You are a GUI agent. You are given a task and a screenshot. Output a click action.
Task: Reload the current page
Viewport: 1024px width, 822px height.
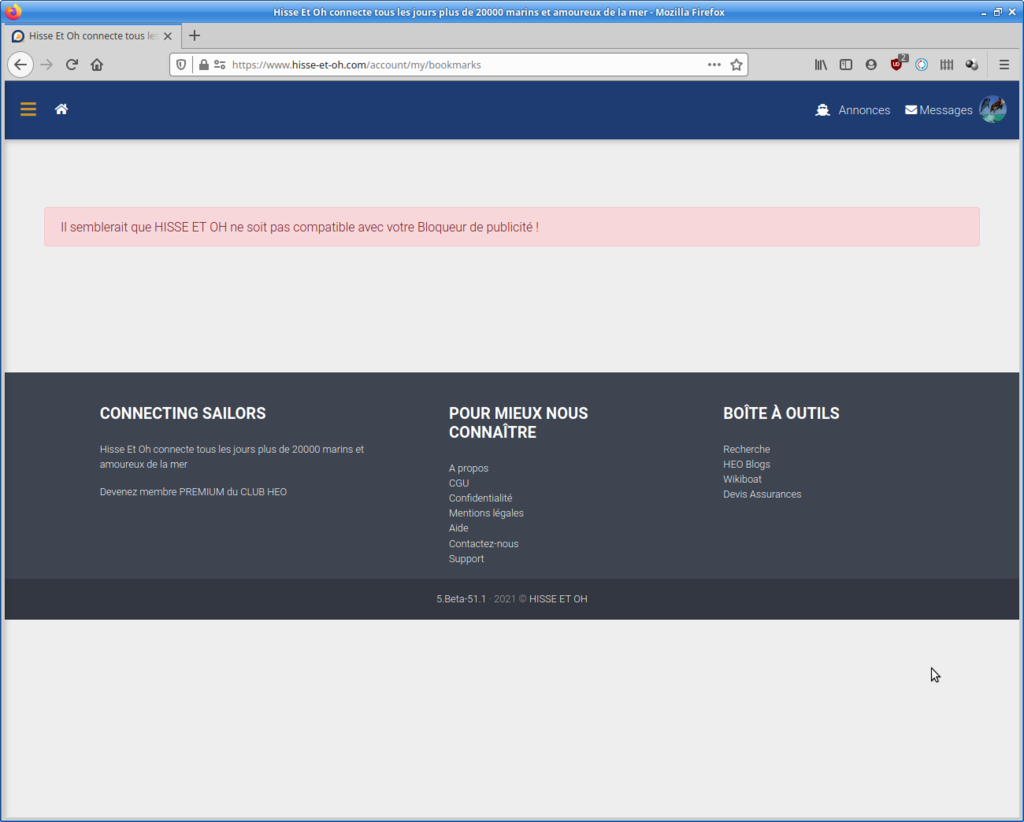coord(72,65)
